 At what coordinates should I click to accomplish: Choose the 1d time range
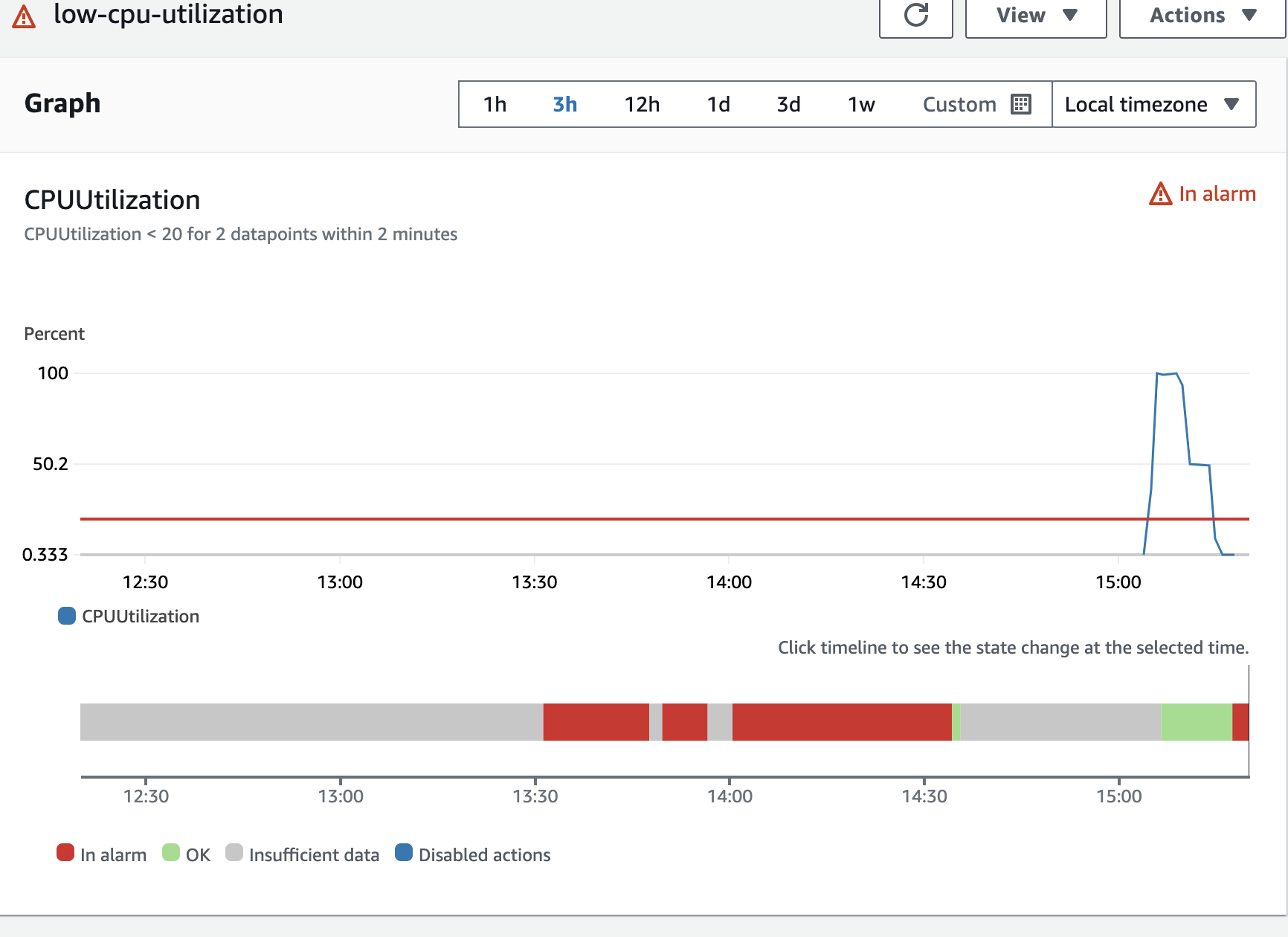718,104
